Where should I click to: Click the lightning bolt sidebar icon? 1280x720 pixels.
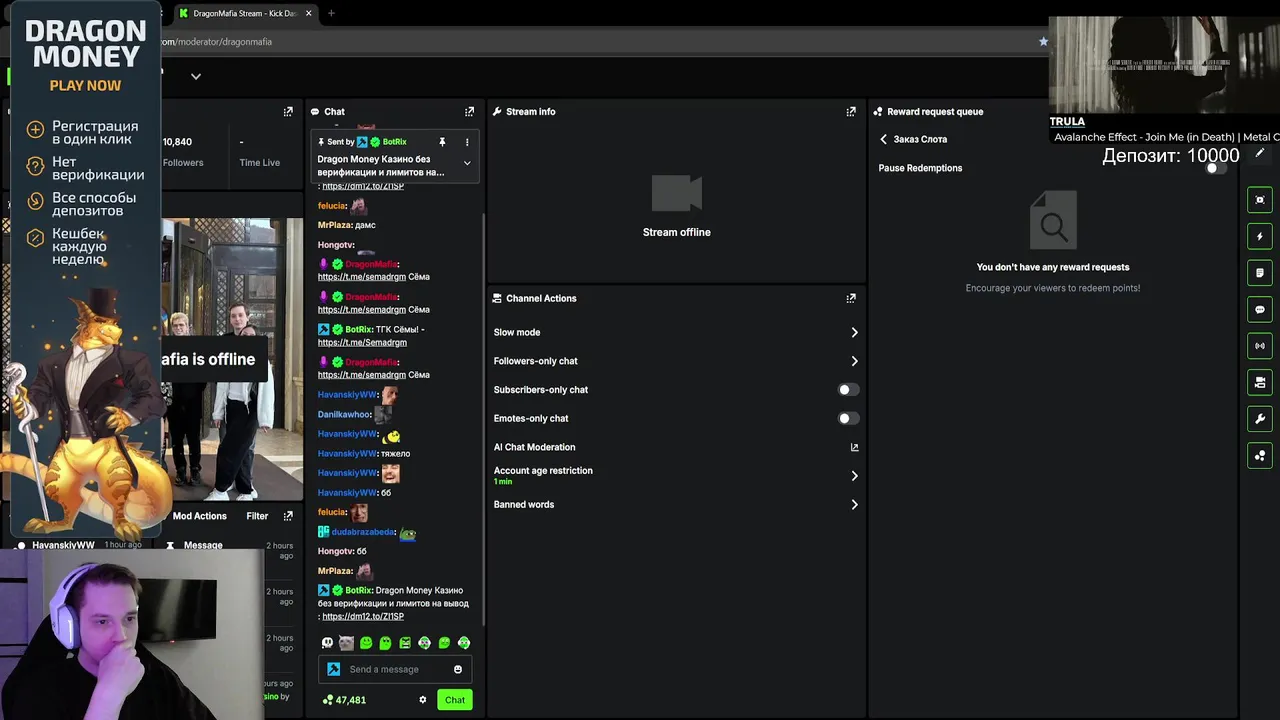pos(1260,236)
